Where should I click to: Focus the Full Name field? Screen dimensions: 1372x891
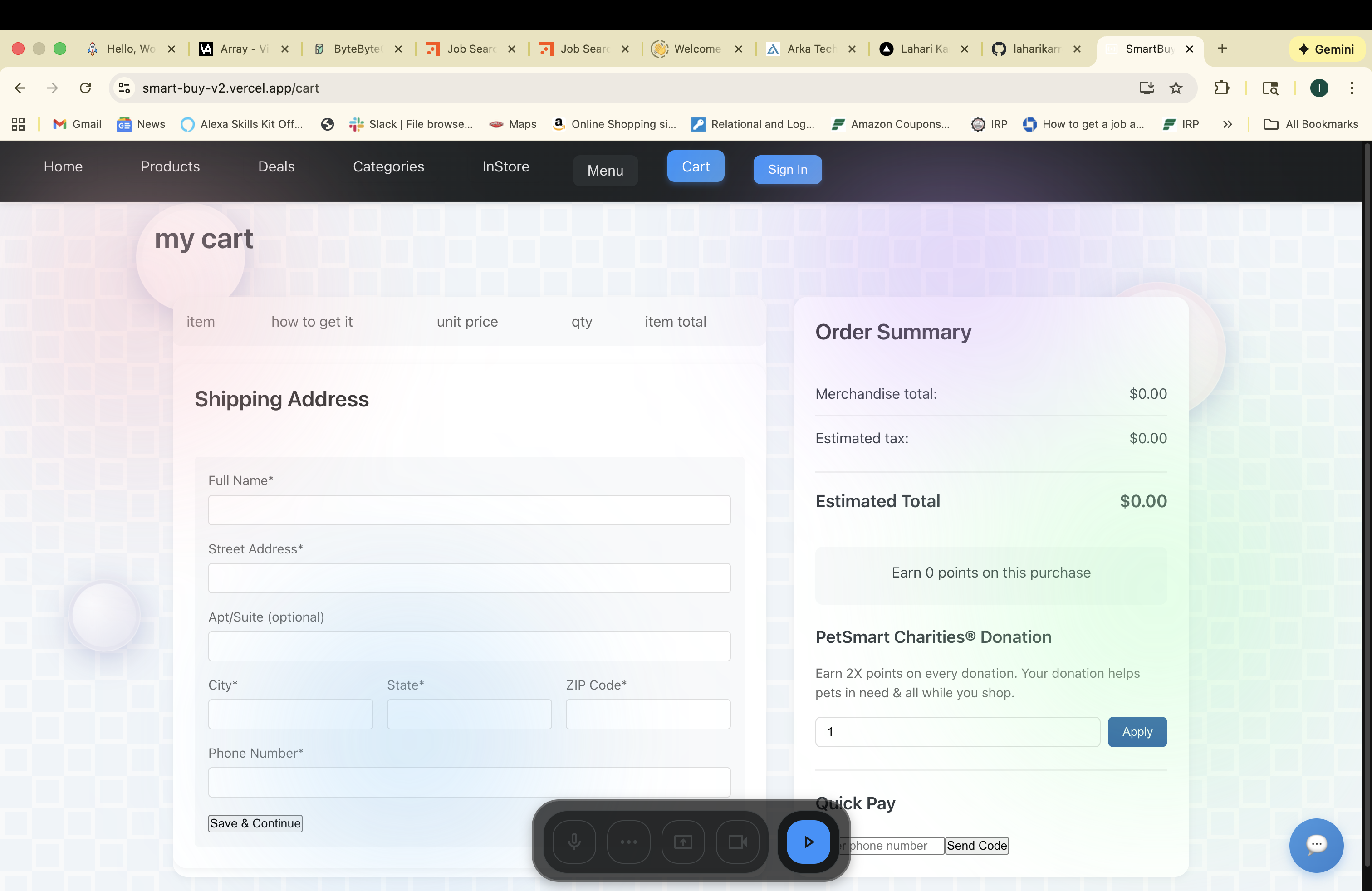click(469, 510)
